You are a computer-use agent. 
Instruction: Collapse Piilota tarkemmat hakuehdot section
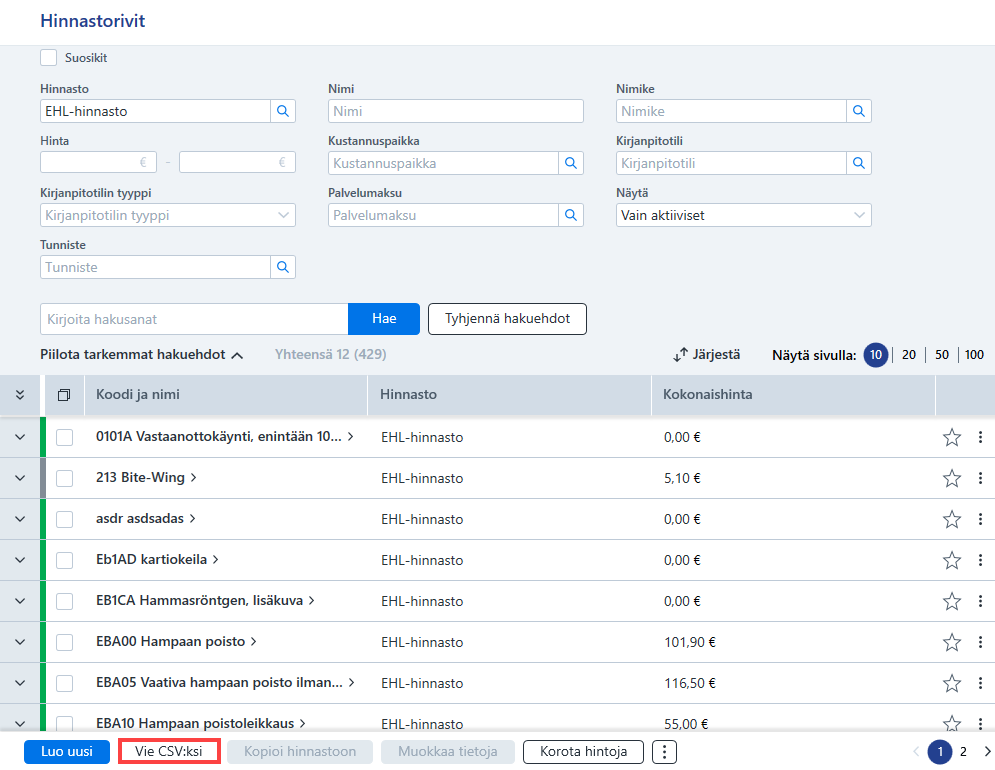(x=142, y=355)
